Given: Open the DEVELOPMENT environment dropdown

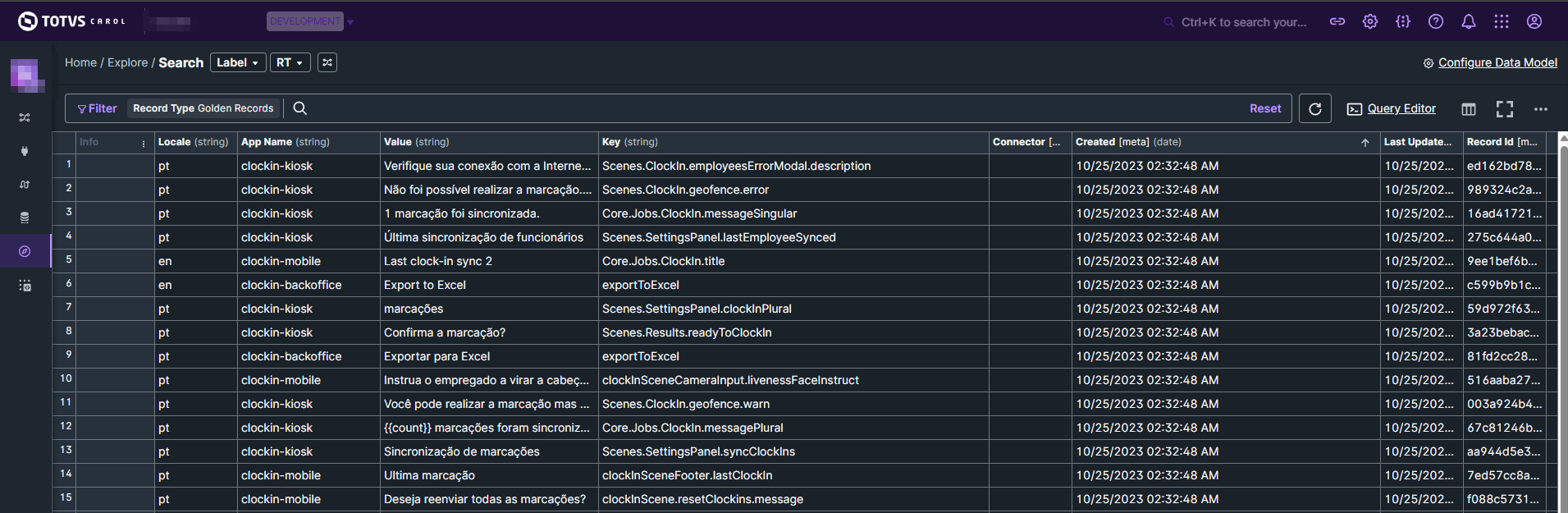Looking at the screenshot, I should [310, 21].
